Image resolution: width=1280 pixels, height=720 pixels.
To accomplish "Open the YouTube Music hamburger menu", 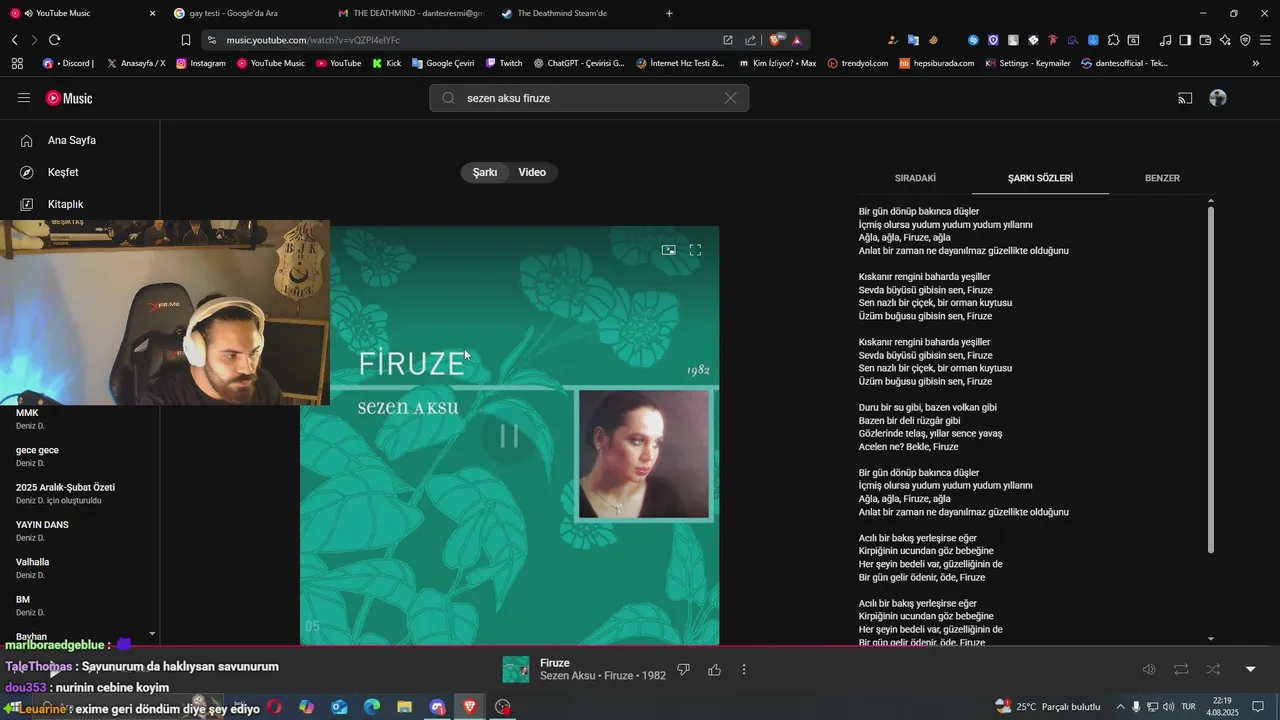I will (24, 98).
